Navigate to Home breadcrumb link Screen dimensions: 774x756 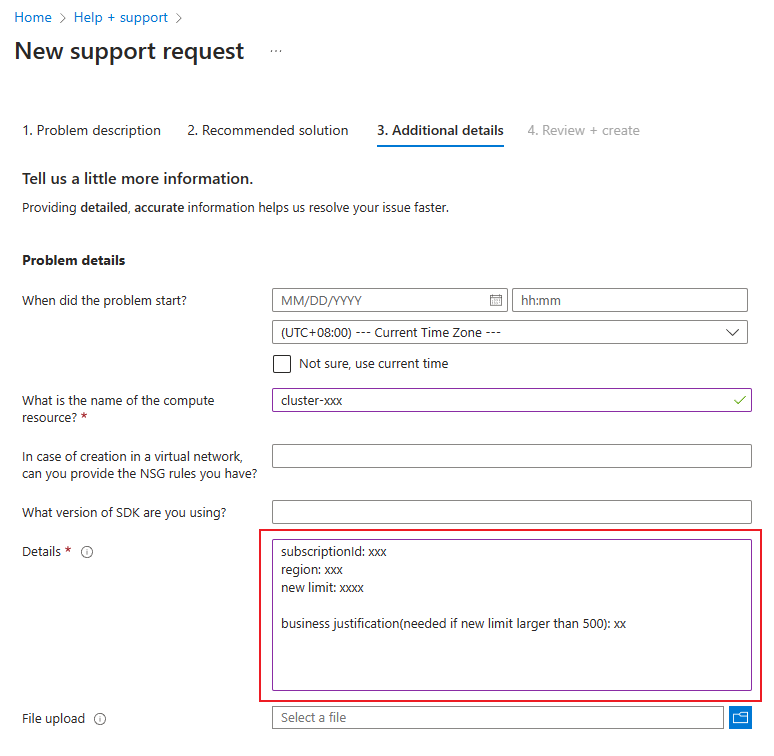[33, 18]
